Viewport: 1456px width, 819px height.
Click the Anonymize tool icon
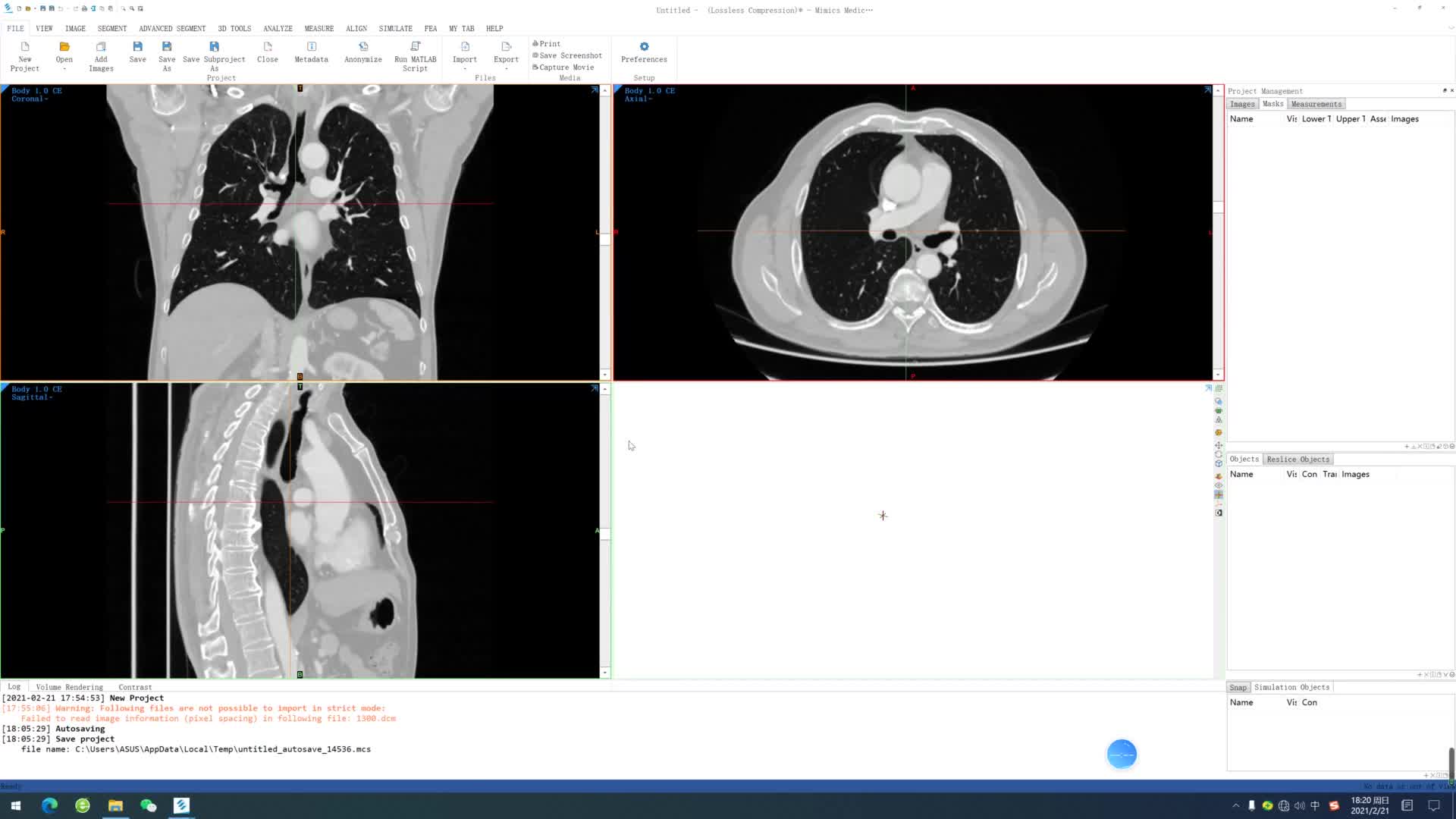point(363,47)
